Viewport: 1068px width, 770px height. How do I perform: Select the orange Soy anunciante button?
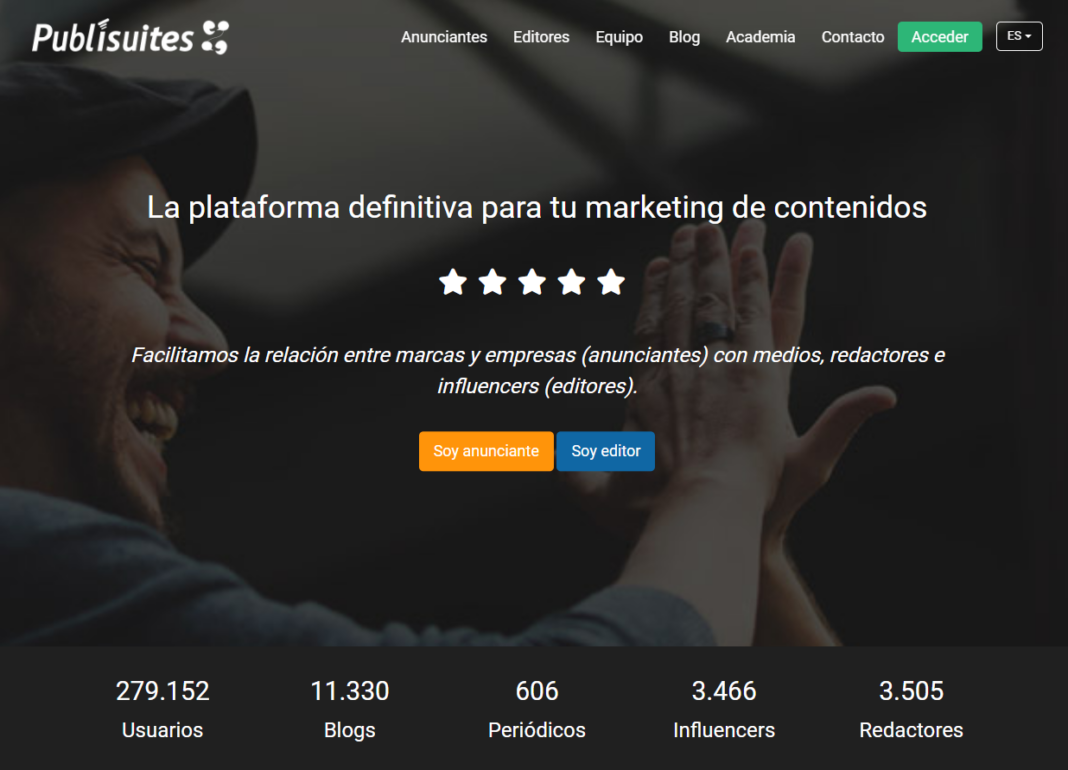(x=486, y=451)
